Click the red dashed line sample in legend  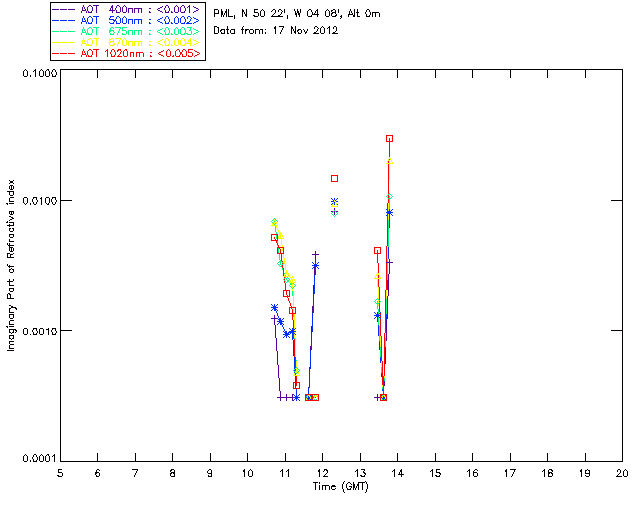coord(64,53)
